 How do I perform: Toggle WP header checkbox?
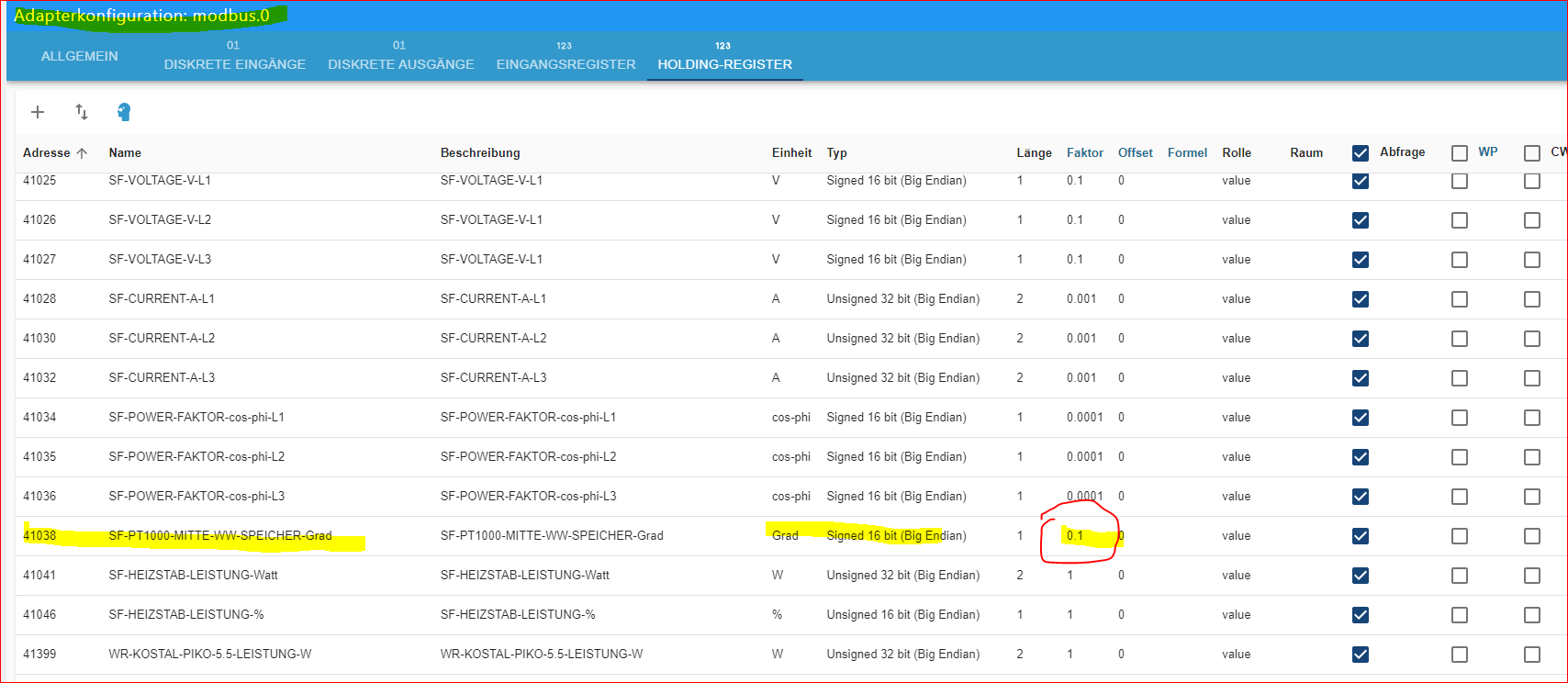click(1460, 153)
